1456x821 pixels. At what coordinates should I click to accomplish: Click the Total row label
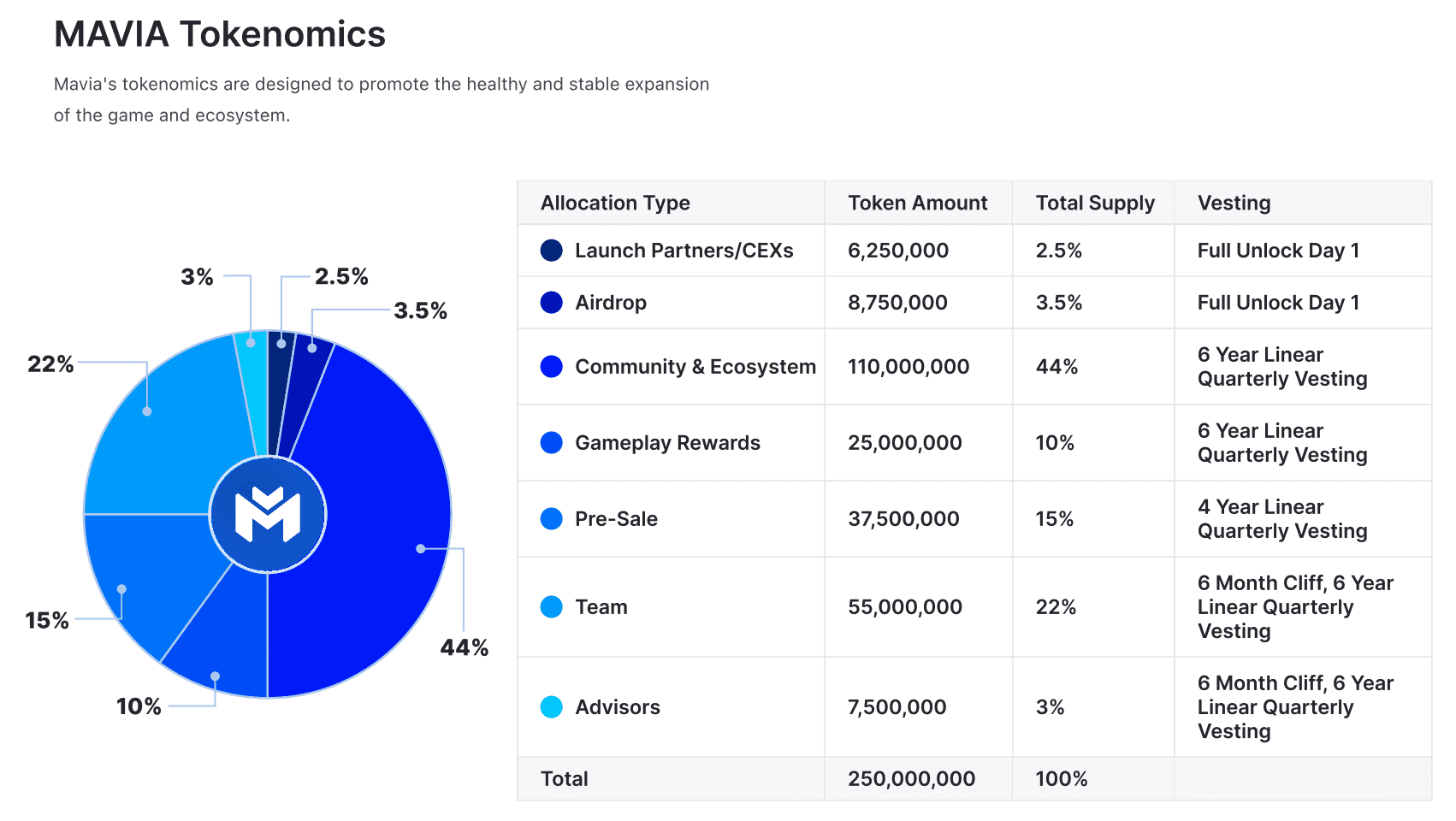(x=565, y=779)
